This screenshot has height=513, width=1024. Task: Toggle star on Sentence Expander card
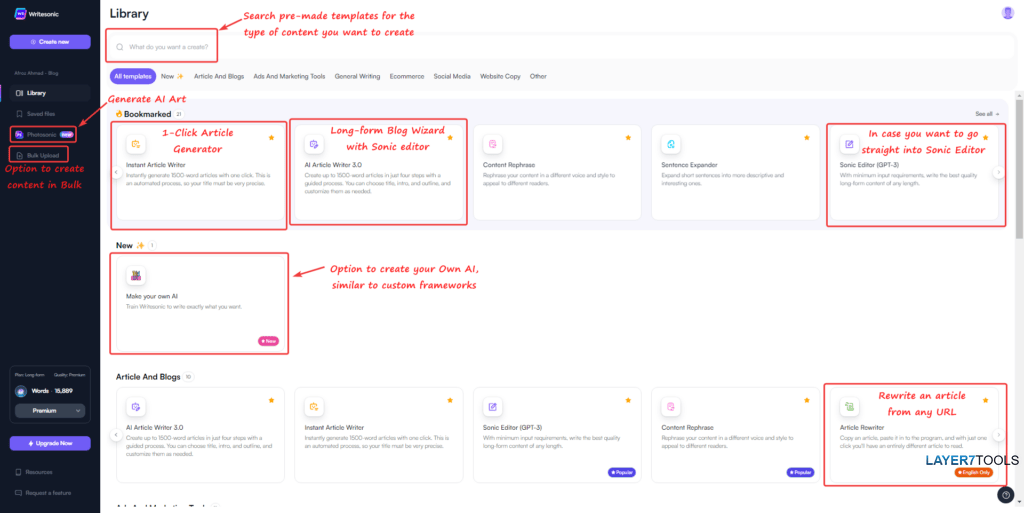[x=807, y=138]
